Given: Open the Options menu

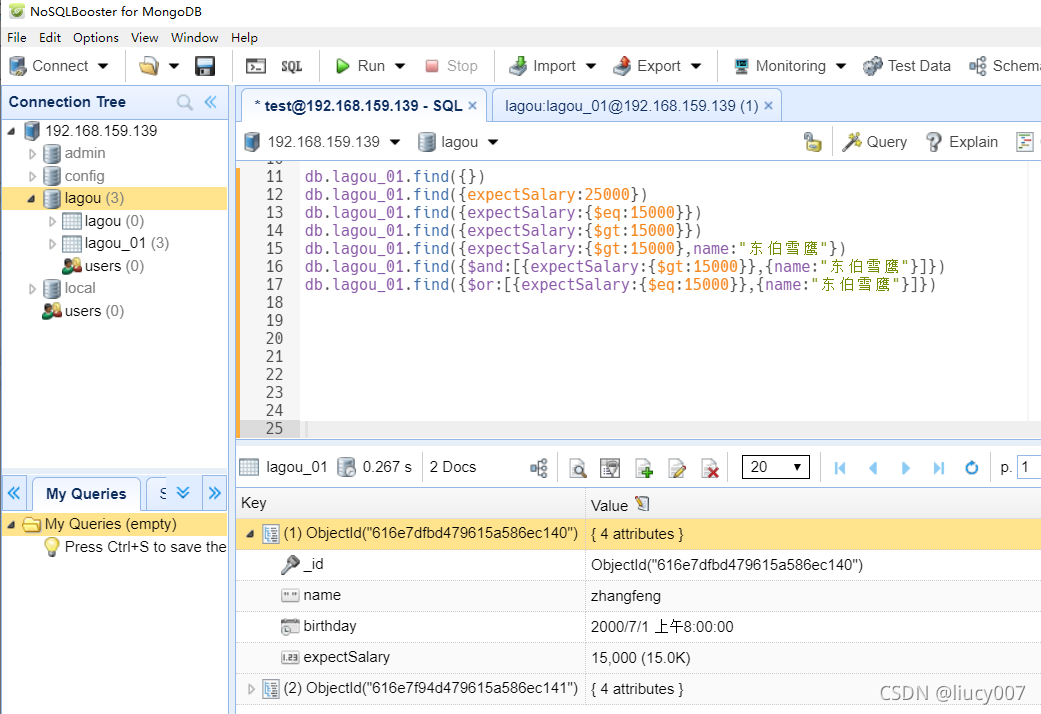Looking at the screenshot, I should point(96,37).
